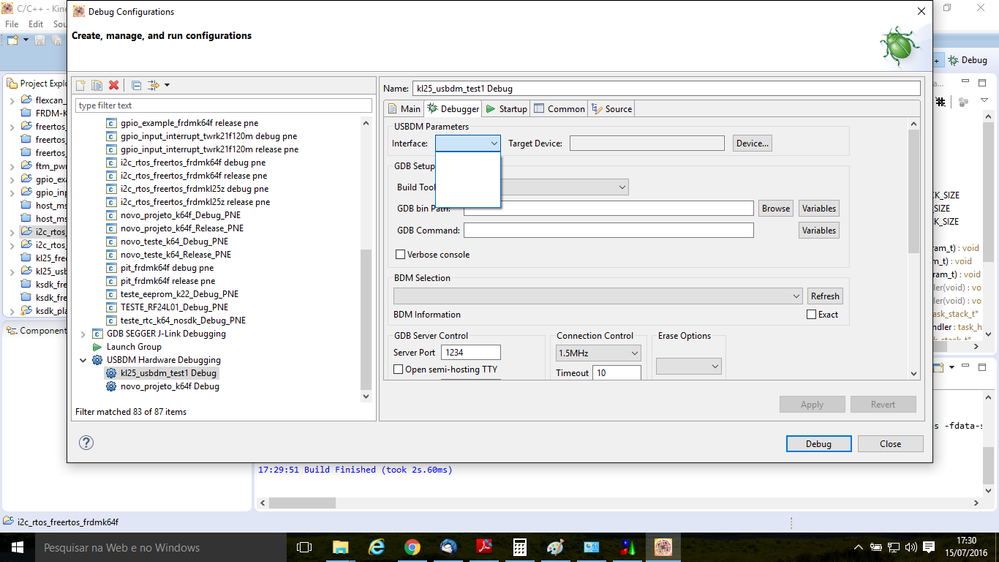Switch to the Main tab
The height and width of the screenshot is (562, 999).
point(404,109)
